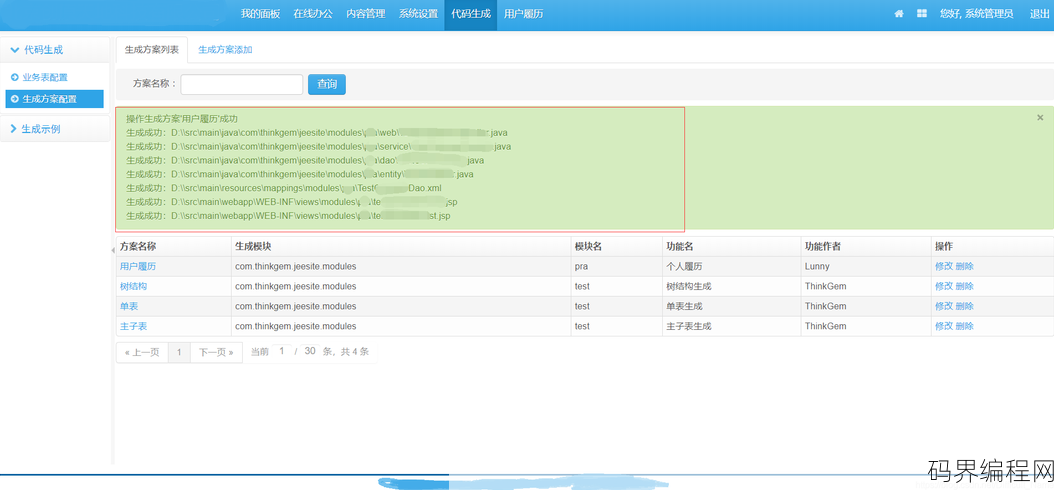
Task: Click 修改 for 主子表 row
Action: point(944,327)
